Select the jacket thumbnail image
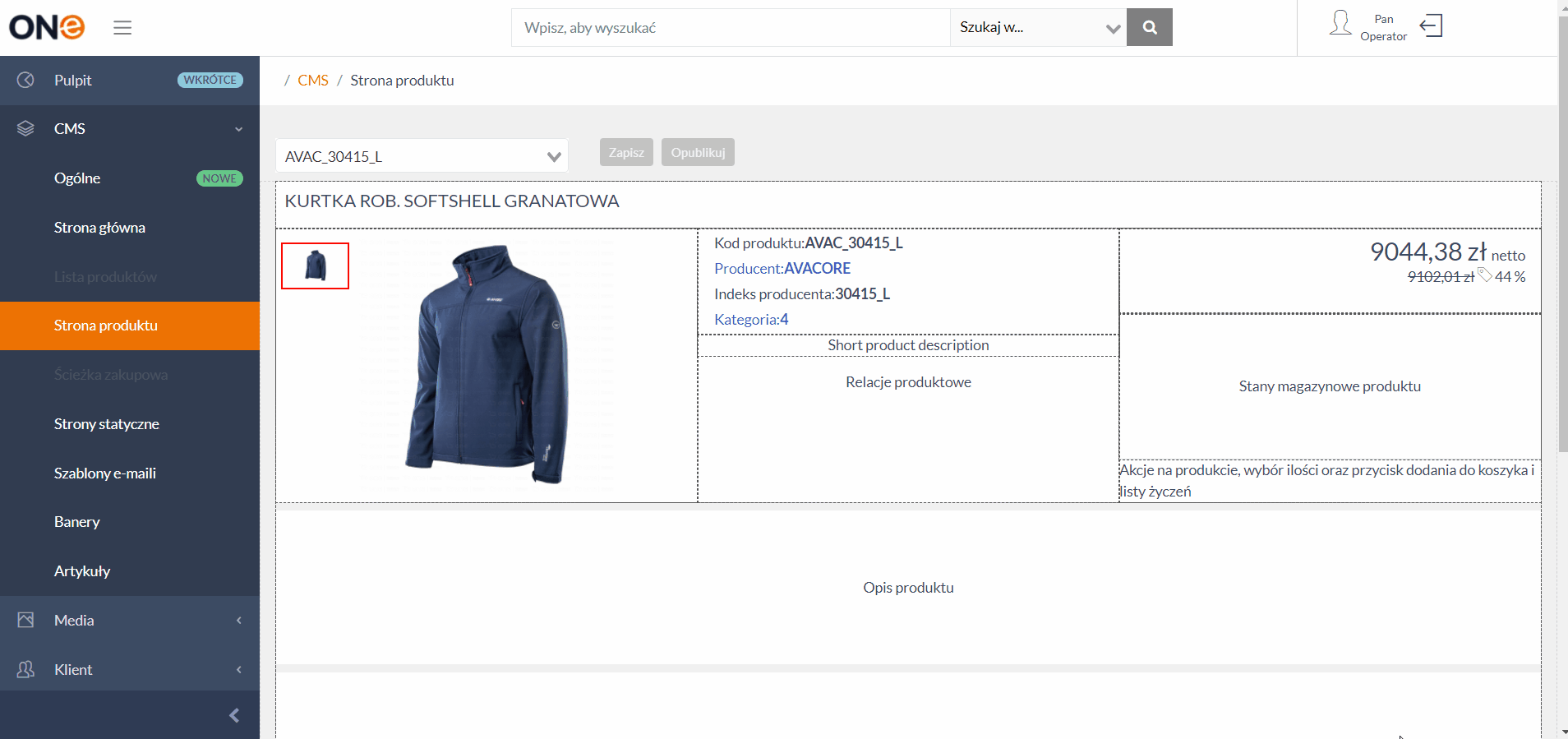 point(316,266)
